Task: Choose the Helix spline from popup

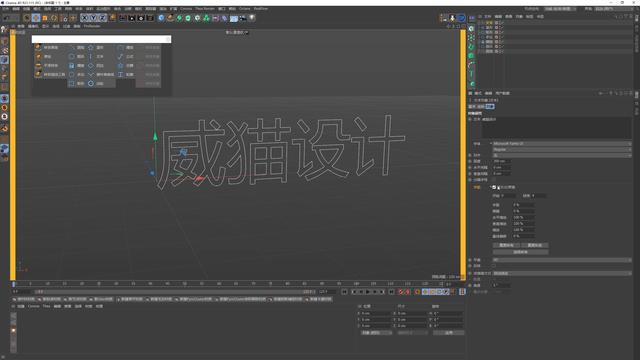Action: coord(76,66)
